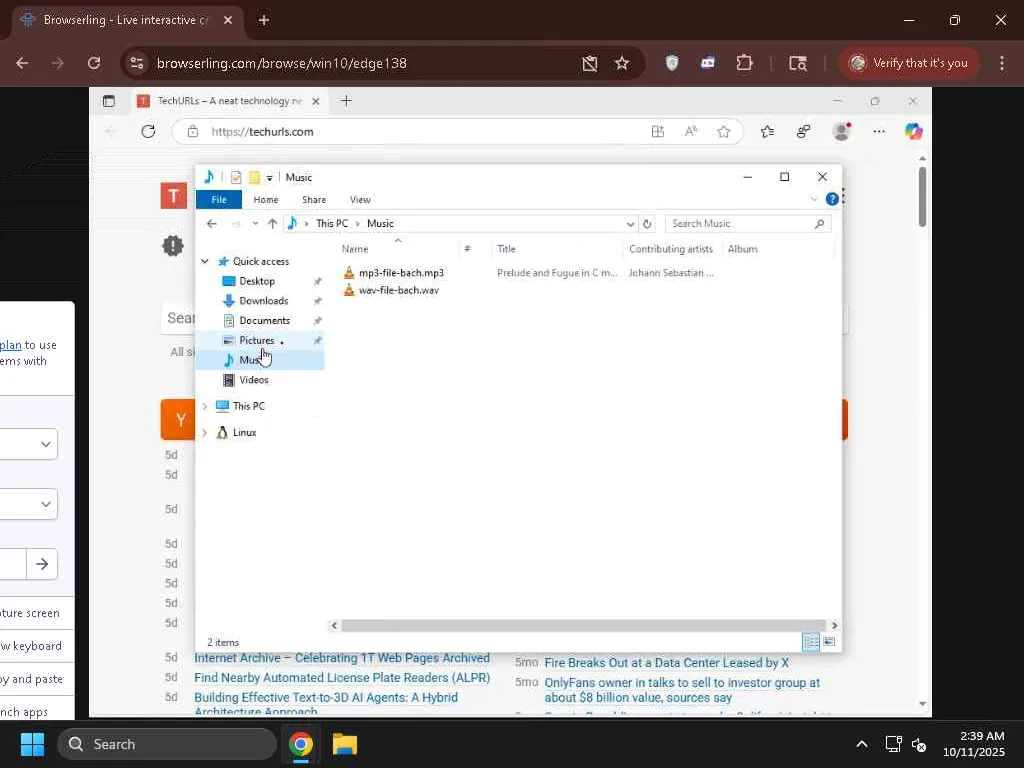Open the Share ribbon tab
Screen dimensions: 1024x768
click(x=314, y=200)
